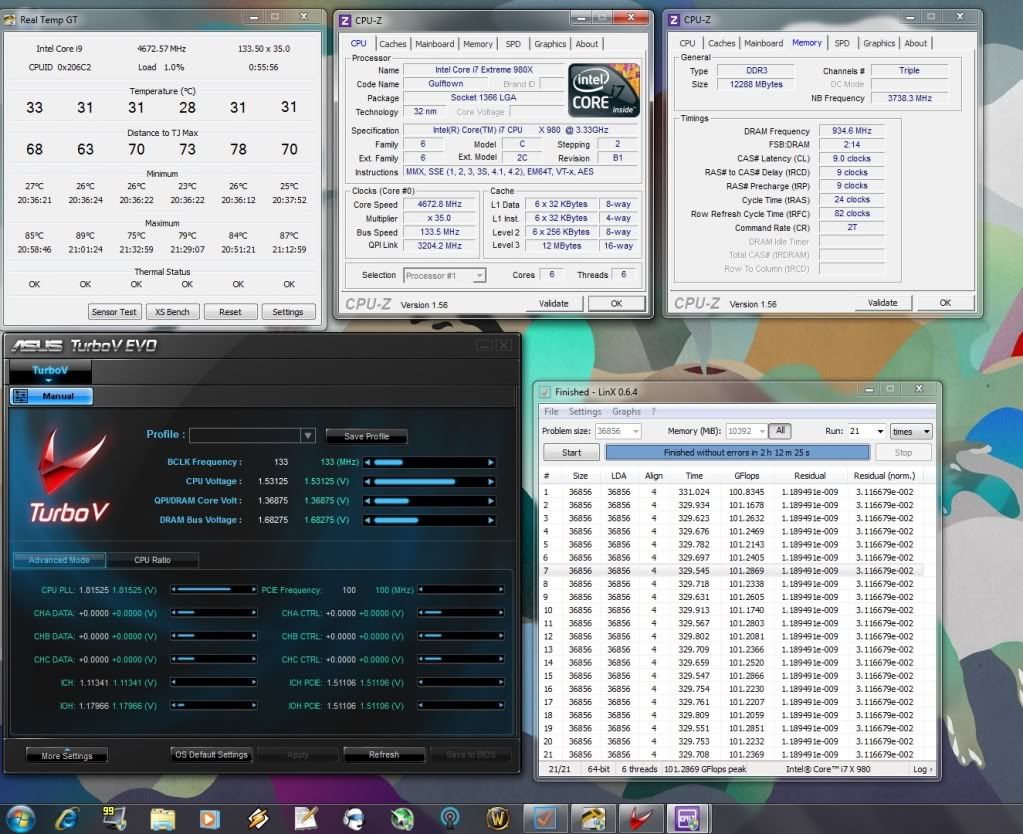Viewport: 1023px width, 834px height.
Task: Click Save Profile in TurboV
Action: (366, 437)
